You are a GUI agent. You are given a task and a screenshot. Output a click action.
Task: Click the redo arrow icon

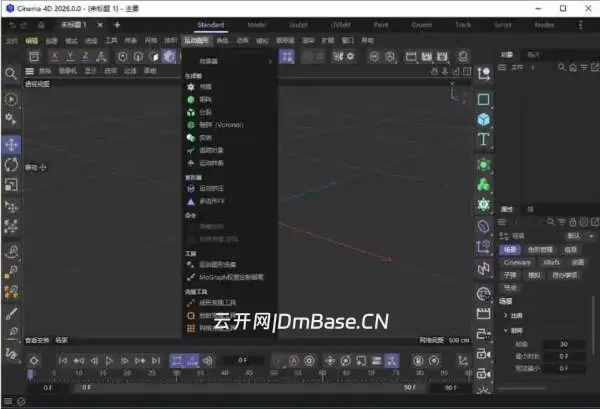[24, 25]
